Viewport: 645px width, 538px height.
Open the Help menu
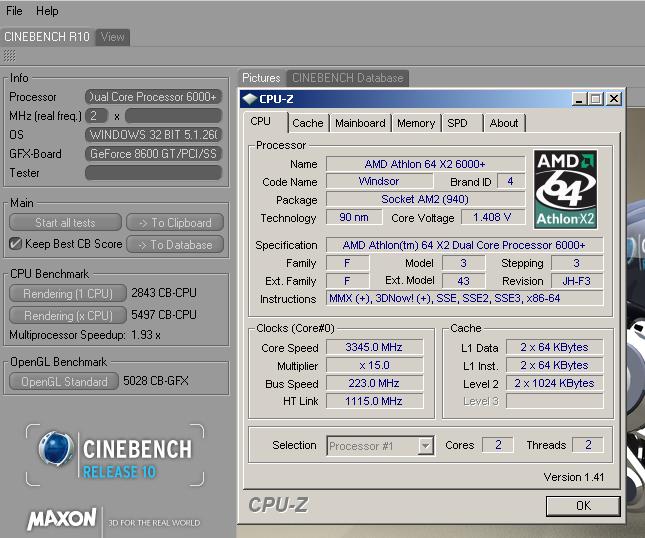click(47, 11)
